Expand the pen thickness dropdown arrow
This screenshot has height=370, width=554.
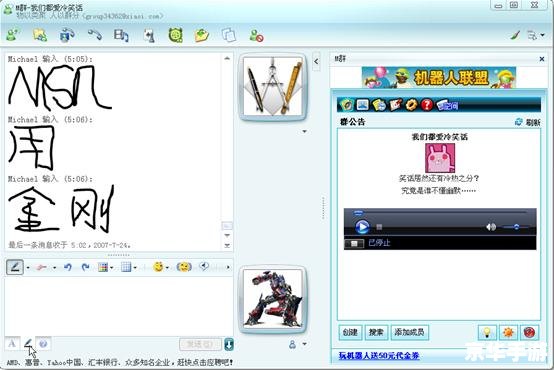click(x=28, y=268)
